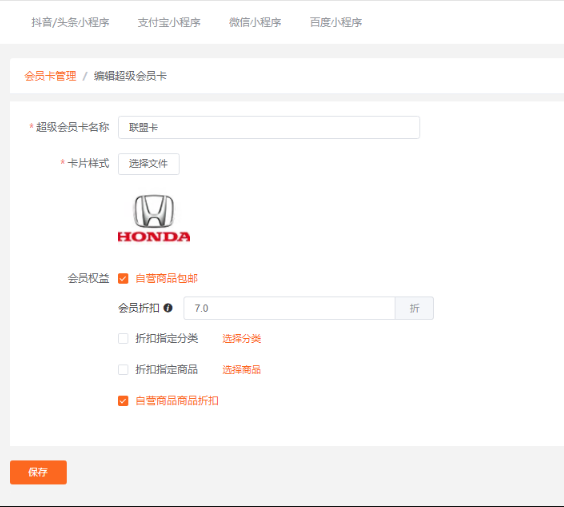Select the 百度小程序 tab
564x507 pixels.
coord(336,22)
